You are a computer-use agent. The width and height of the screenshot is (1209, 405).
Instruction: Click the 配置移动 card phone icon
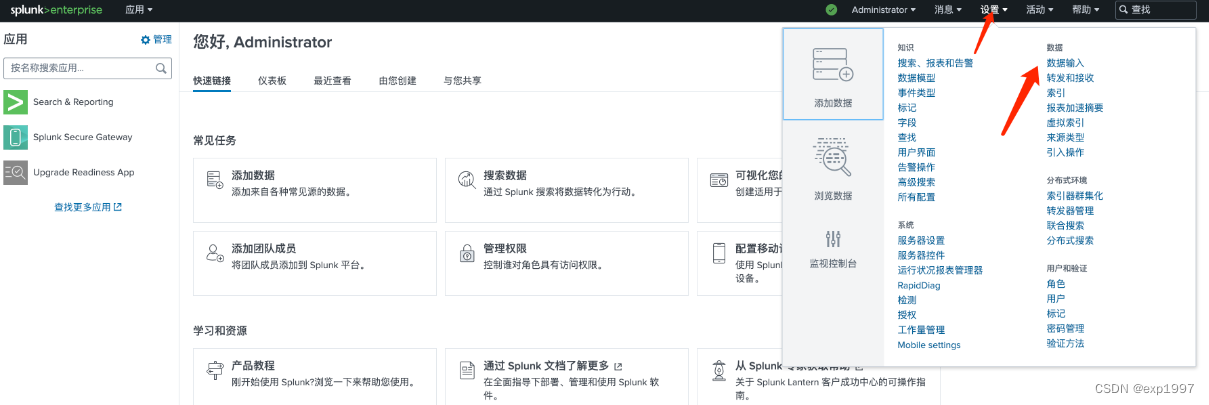tap(718, 254)
